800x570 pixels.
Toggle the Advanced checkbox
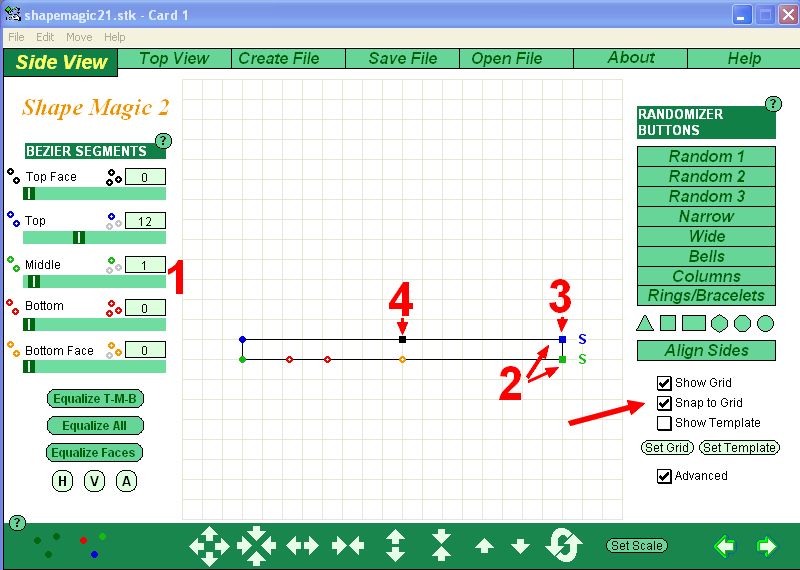(664, 476)
